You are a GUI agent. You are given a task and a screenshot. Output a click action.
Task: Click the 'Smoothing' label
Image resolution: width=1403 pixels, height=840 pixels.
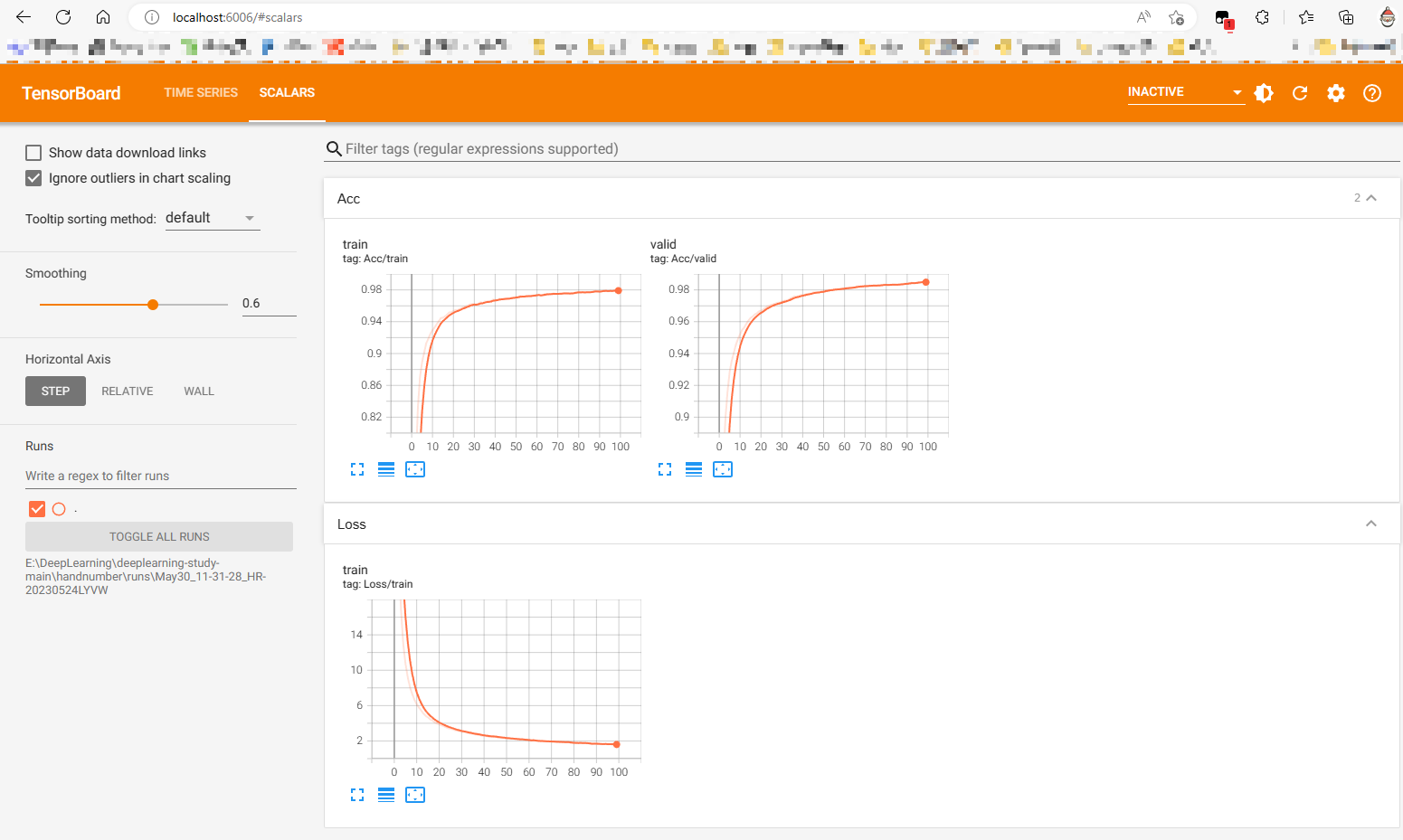click(56, 273)
